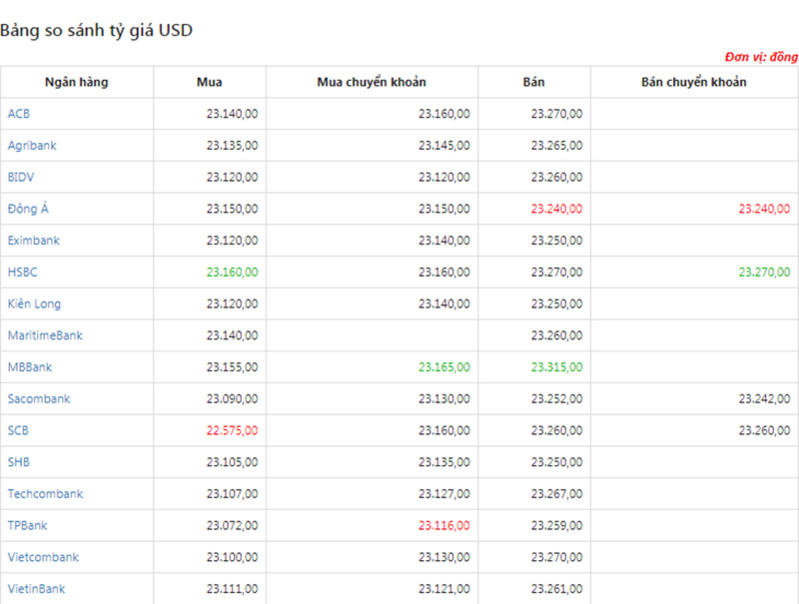
Task: Open the MaritimeBank link
Action: (45, 335)
